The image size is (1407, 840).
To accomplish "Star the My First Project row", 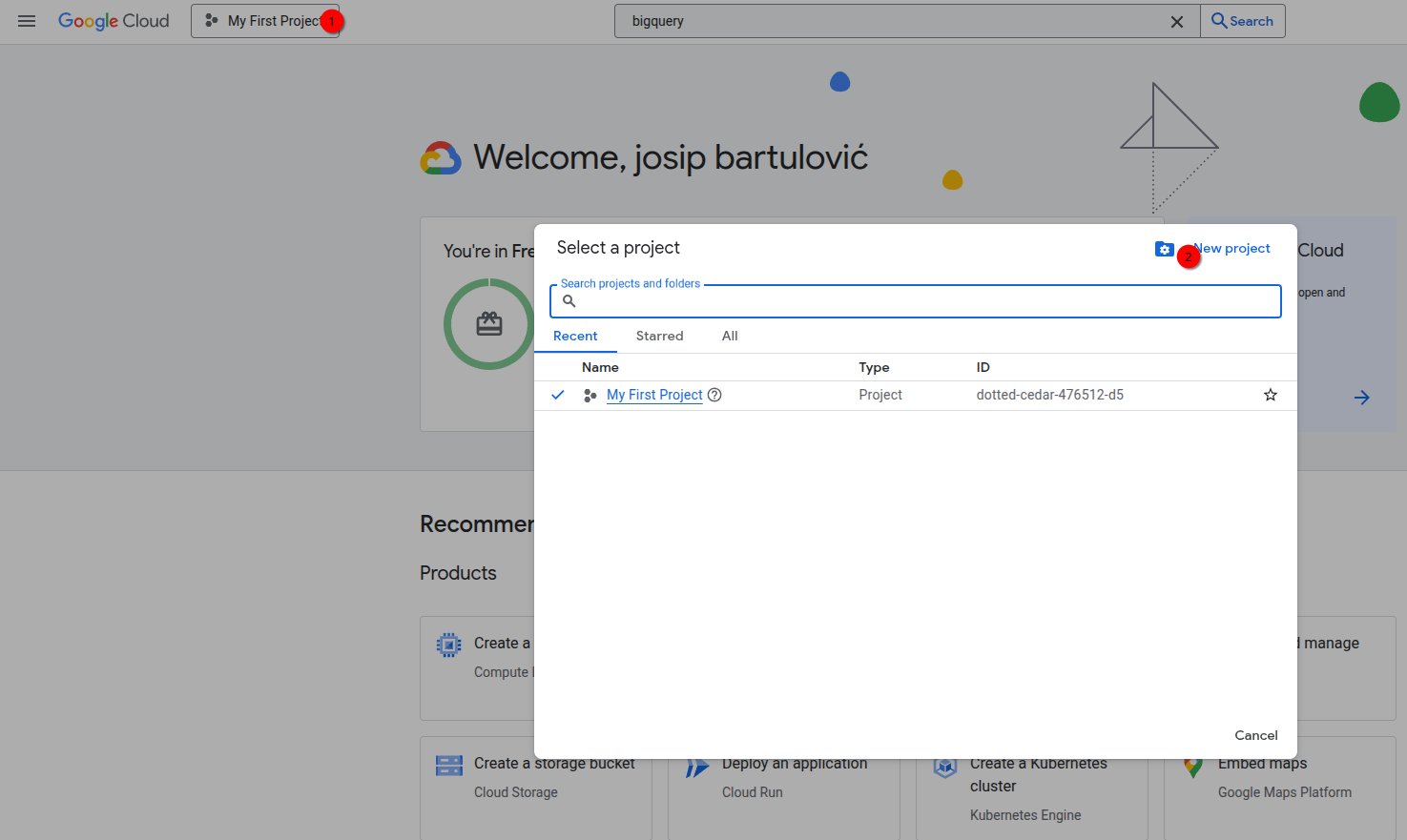I will (x=1271, y=395).
